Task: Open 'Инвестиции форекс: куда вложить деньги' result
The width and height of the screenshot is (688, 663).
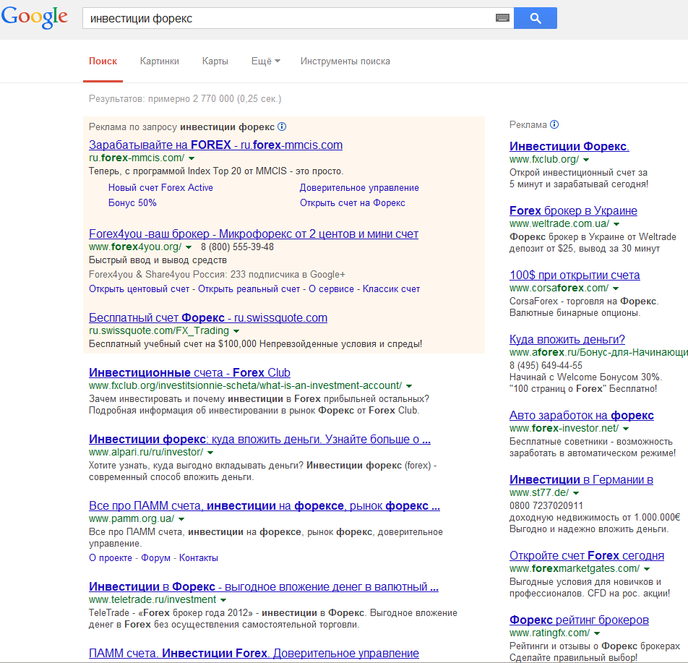Action: (x=260, y=439)
